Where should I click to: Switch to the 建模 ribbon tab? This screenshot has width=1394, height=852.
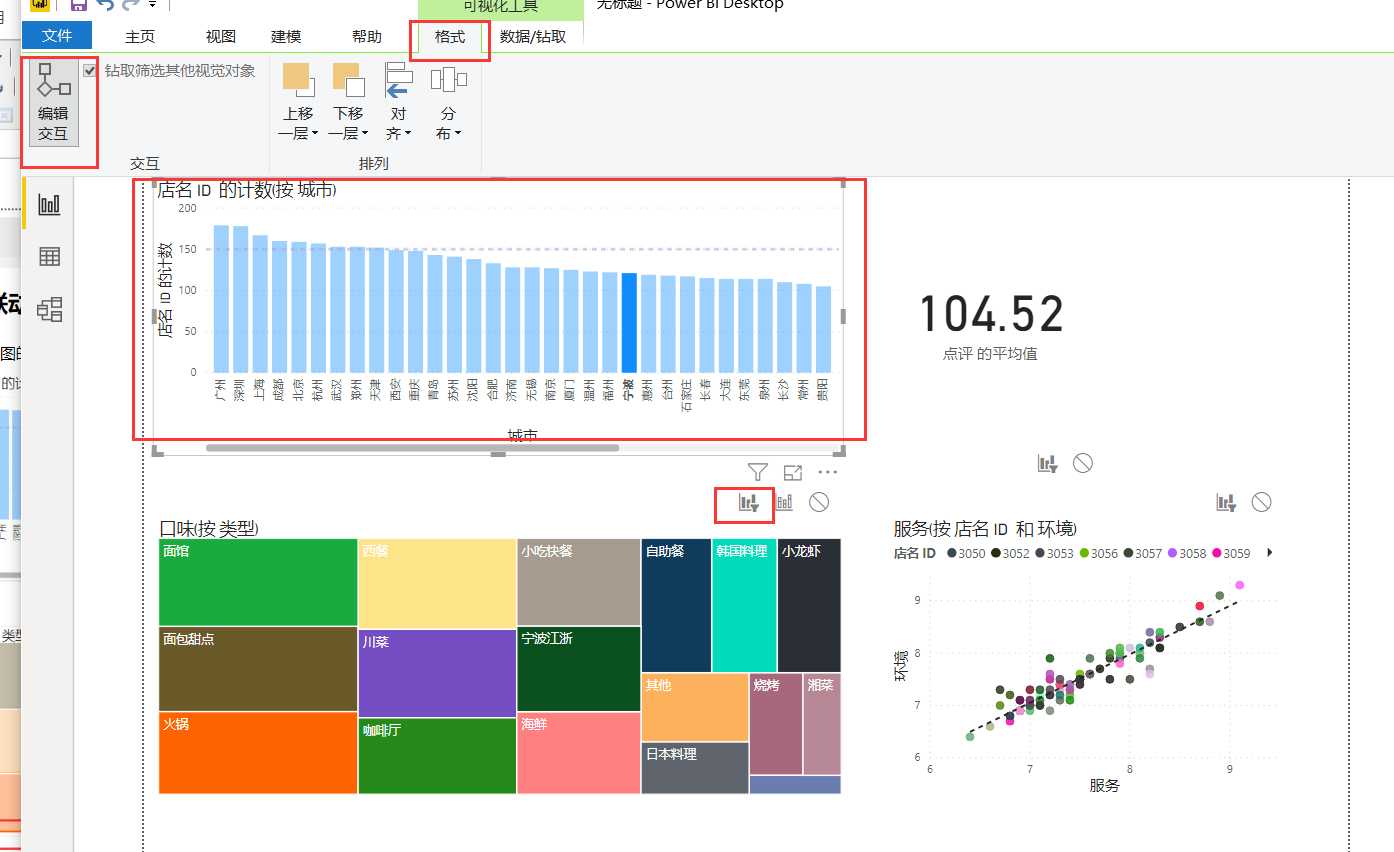tap(286, 37)
